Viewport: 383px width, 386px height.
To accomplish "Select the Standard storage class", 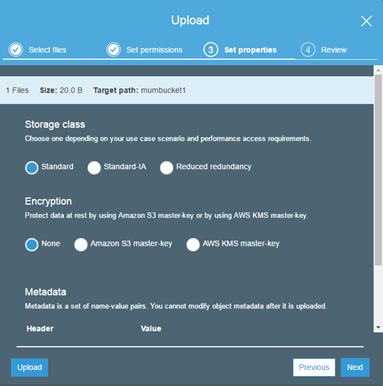I will click(32, 168).
